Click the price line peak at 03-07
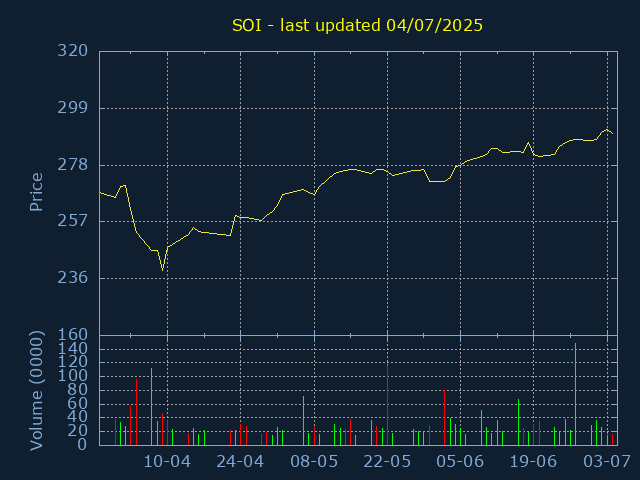The width and height of the screenshot is (640, 480). pyautogui.click(x=607, y=130)
